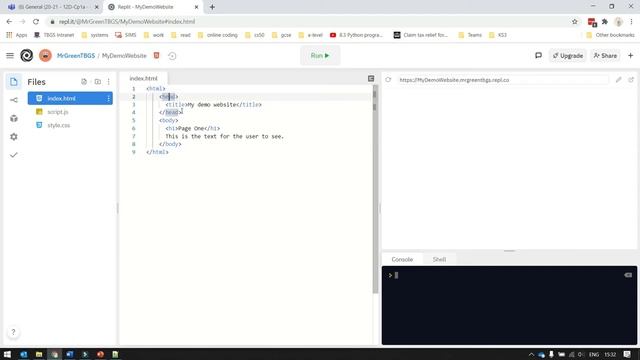The width and height of the screenshot is (640, 360).
Task: Open the Version control sidebar icon
Action: click(x=13, y=100)
